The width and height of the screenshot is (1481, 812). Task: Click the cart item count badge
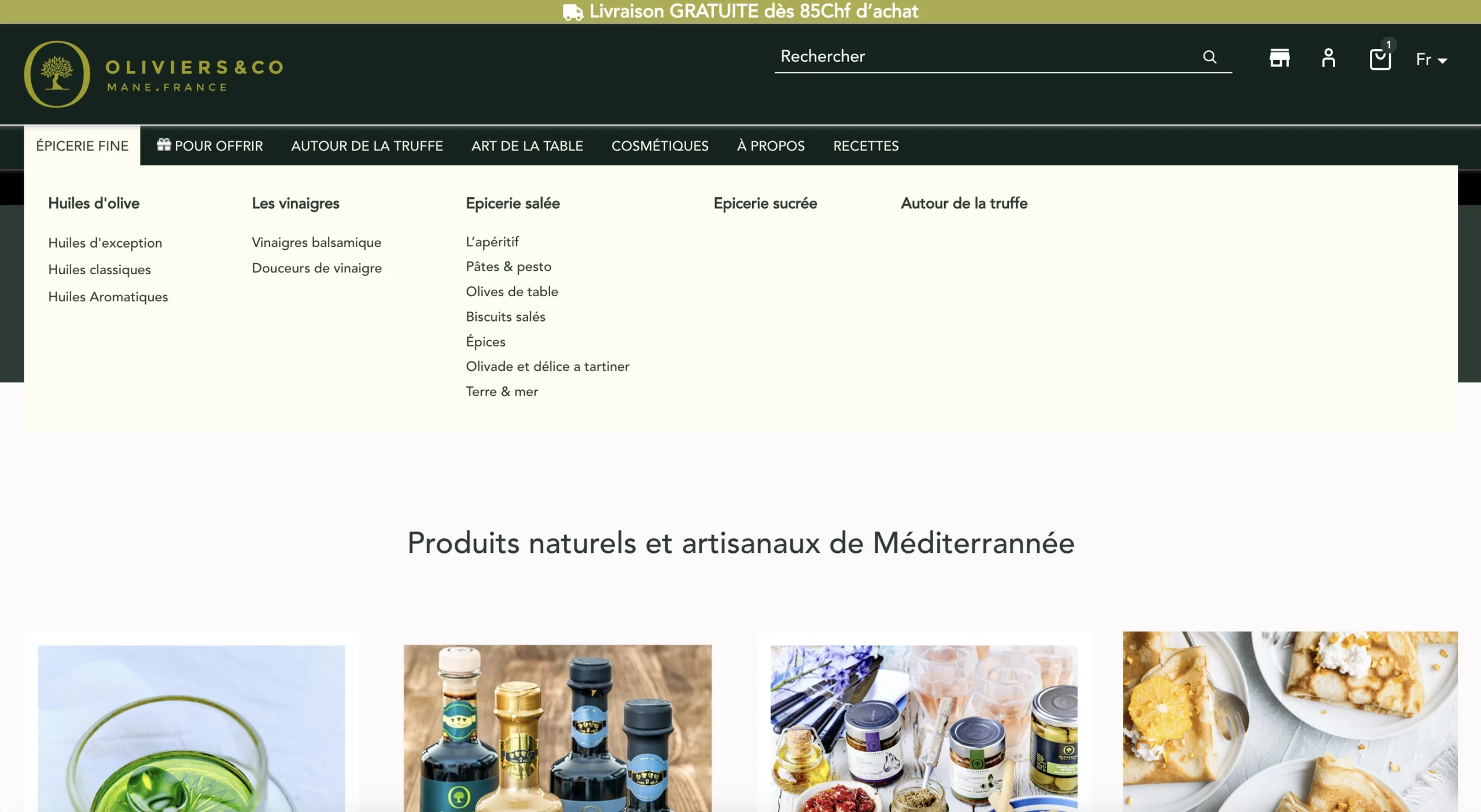pyautogui.click(x=1388, y=45)
